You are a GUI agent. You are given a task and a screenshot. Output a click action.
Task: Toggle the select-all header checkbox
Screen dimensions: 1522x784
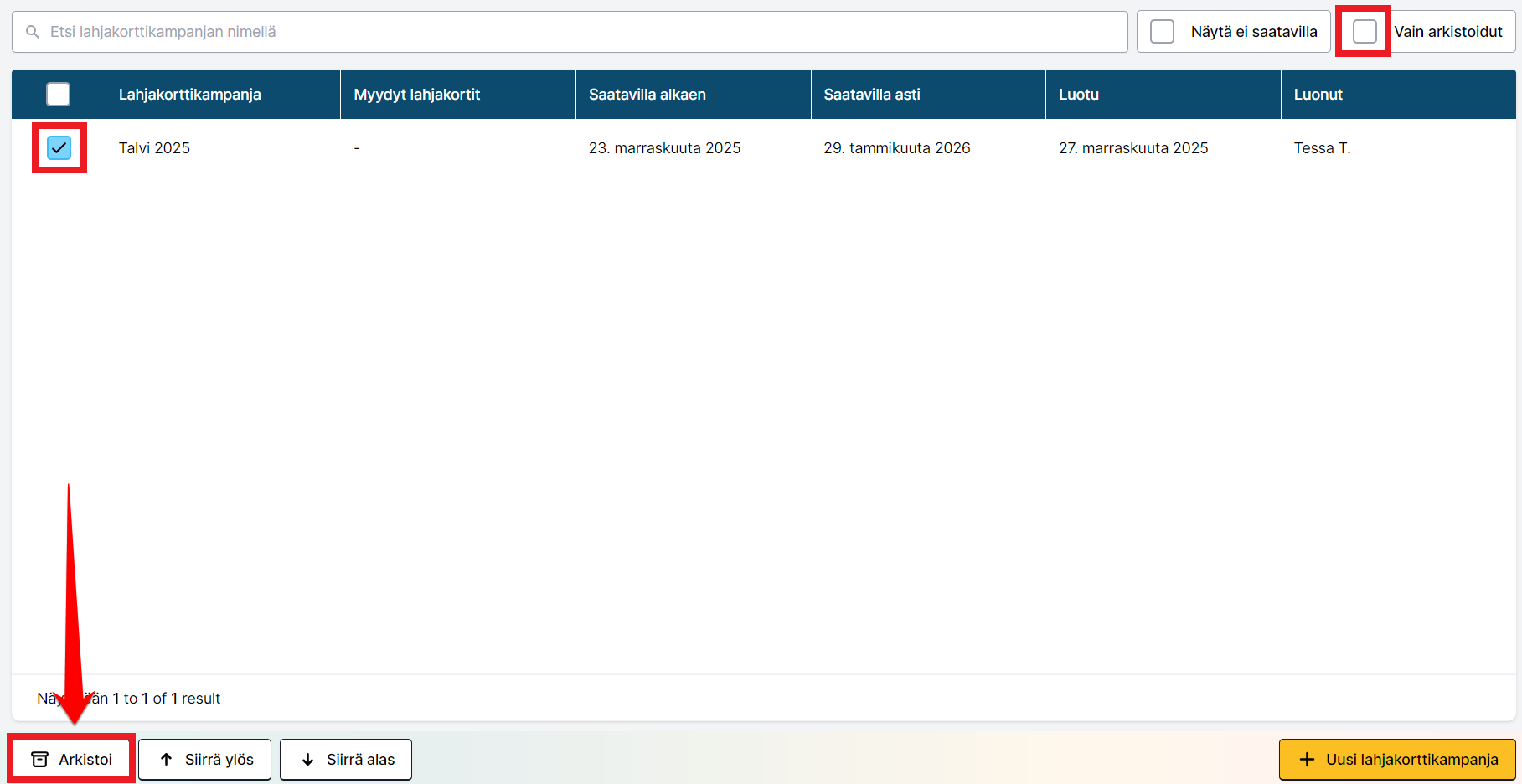59,95
